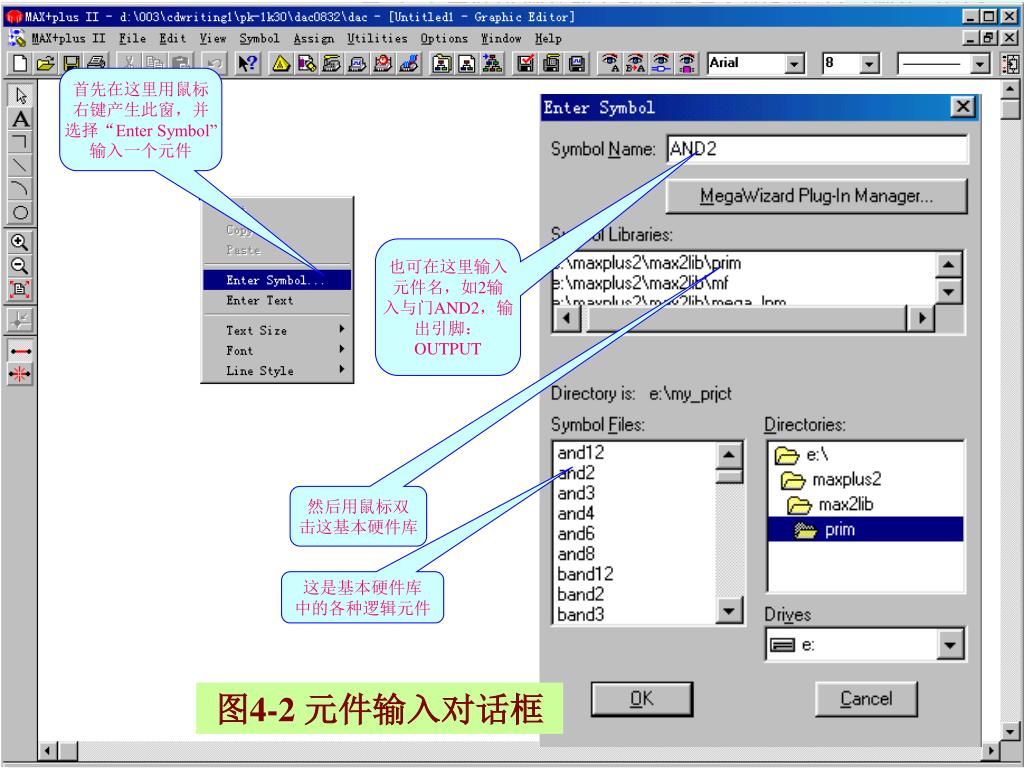1024x768 pixels.
Task: Select the prim folder in Directories
Action: (865, 530)
